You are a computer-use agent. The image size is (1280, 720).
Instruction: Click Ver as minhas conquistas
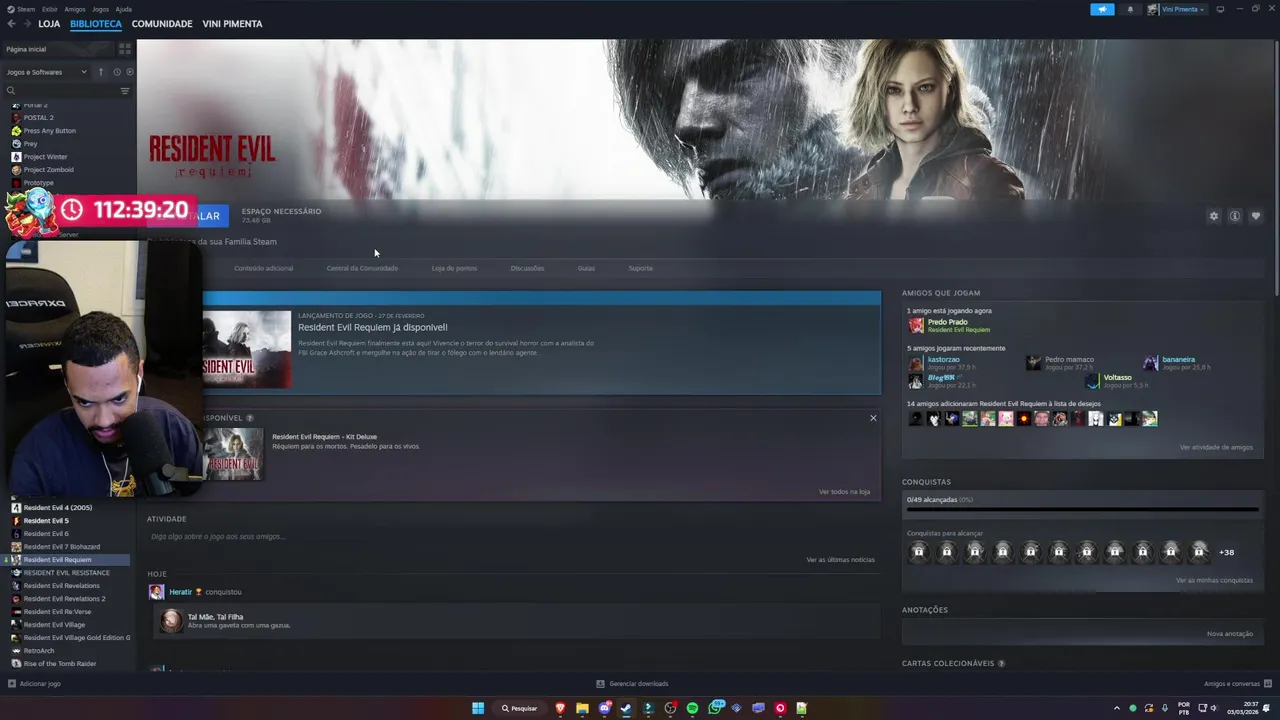(1214, 580)
